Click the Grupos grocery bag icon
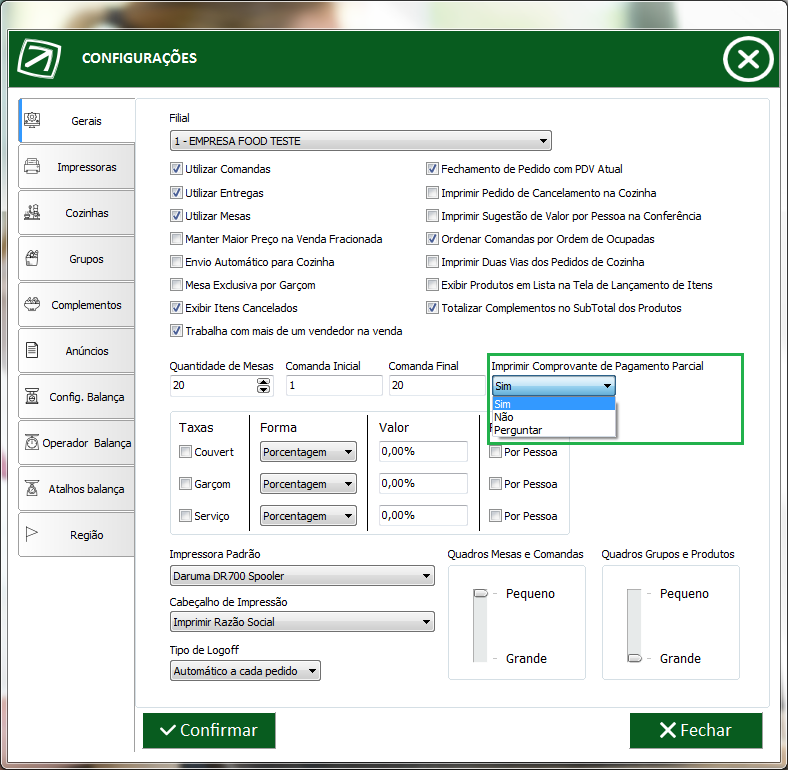The image size is (788, 770). coord(32,258)
